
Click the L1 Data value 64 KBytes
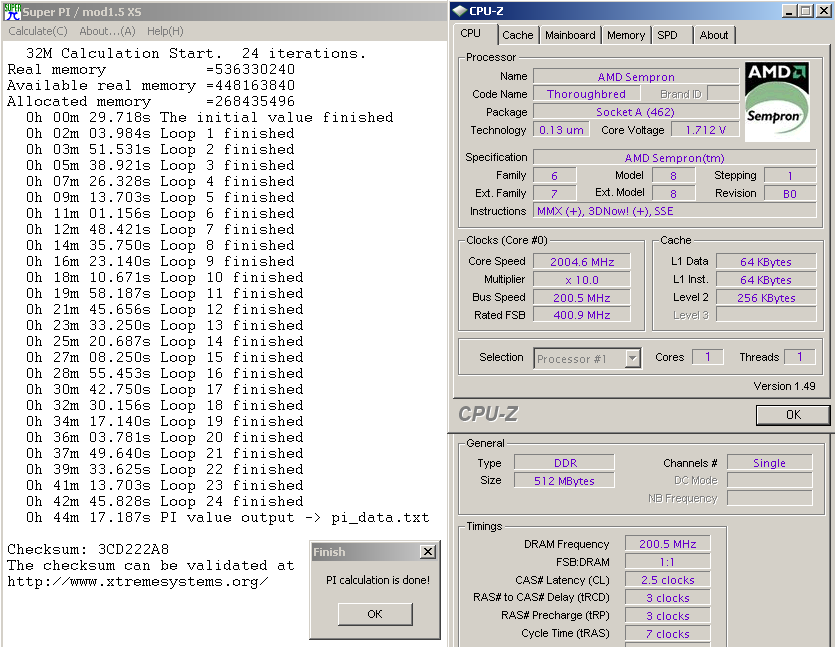pyautogui.click(x=766, y=261)
